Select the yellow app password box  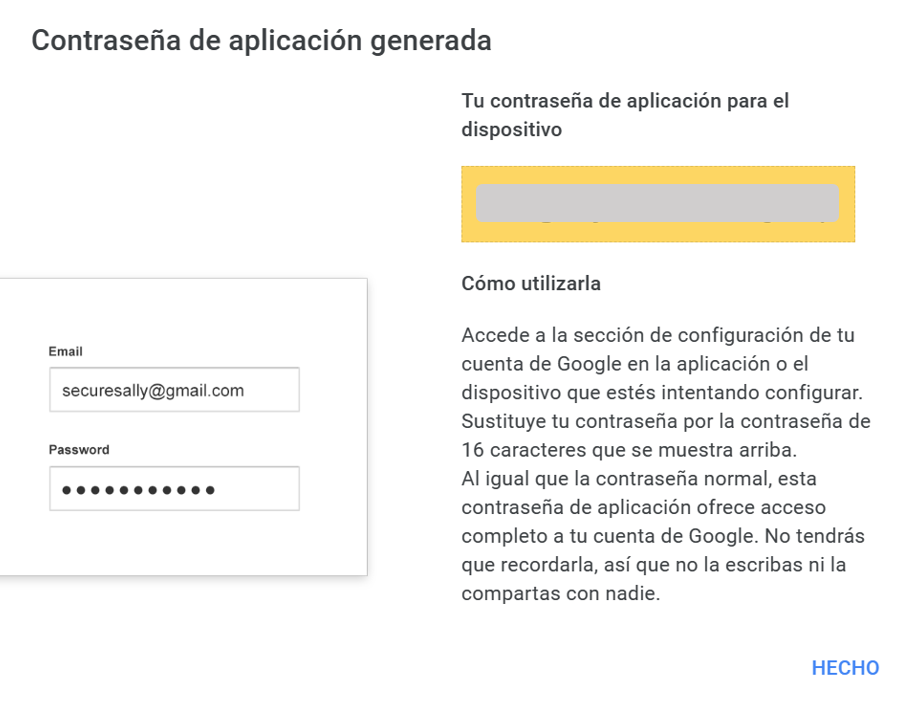click(x=658, y=204)
